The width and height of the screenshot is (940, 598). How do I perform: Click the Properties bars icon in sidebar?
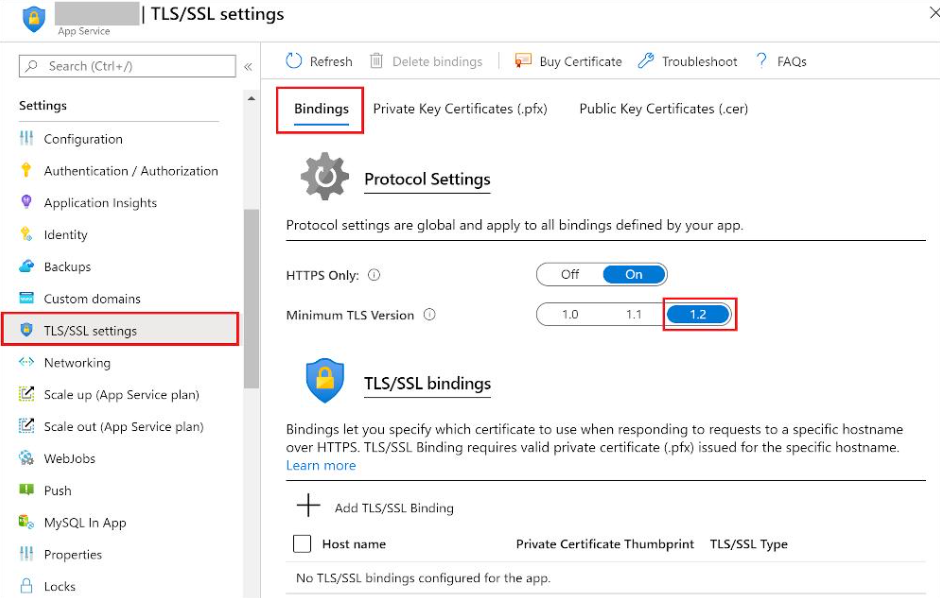tap(26, 554)
